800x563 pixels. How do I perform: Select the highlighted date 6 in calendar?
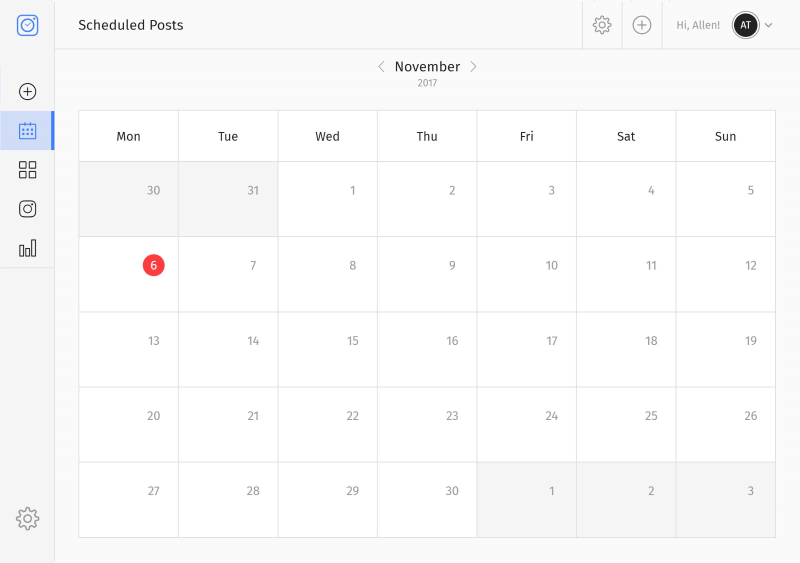[153, 265]
